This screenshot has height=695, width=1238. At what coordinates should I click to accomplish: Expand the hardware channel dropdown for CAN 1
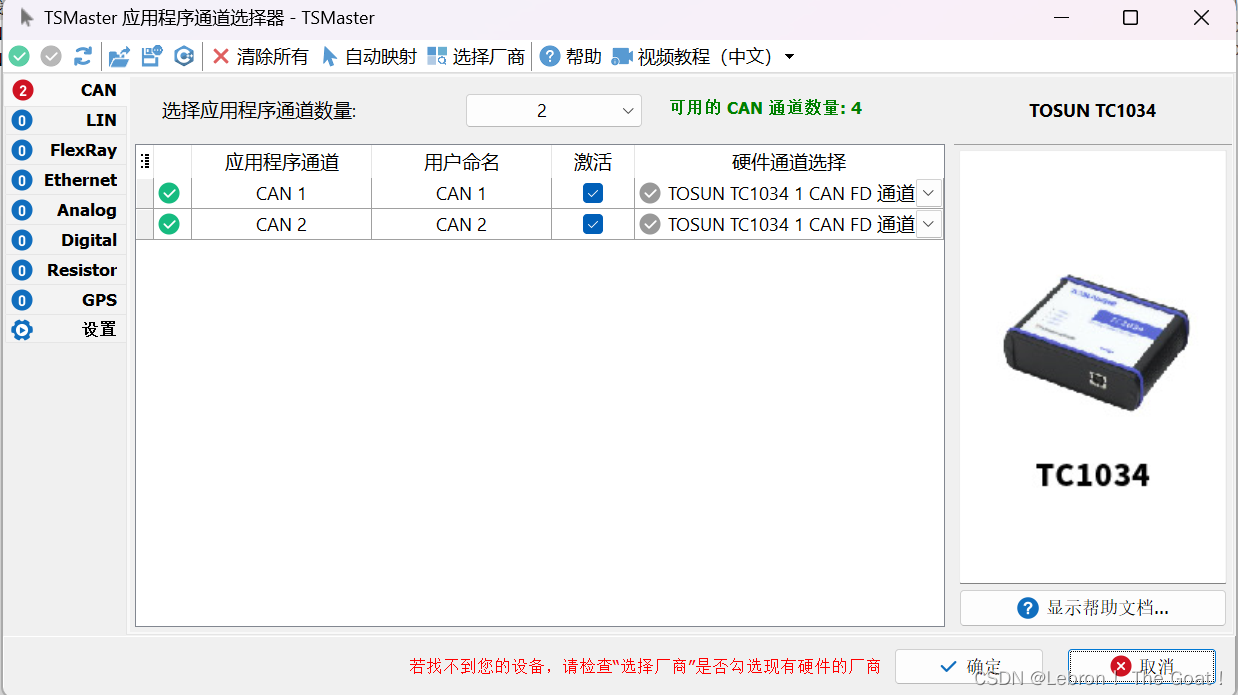point(928,193)
